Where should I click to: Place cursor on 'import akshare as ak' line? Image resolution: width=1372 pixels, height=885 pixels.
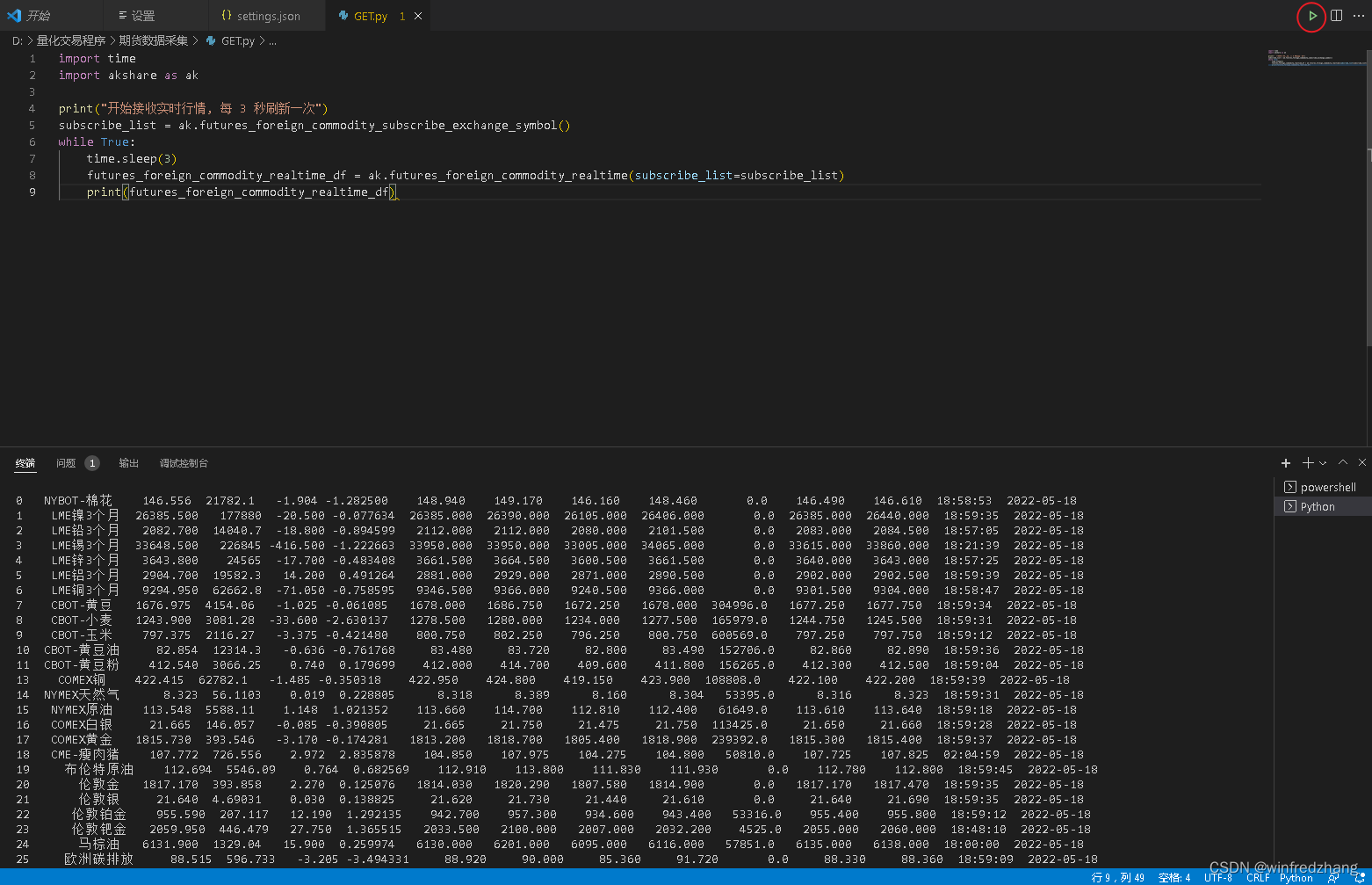[128, 75]
